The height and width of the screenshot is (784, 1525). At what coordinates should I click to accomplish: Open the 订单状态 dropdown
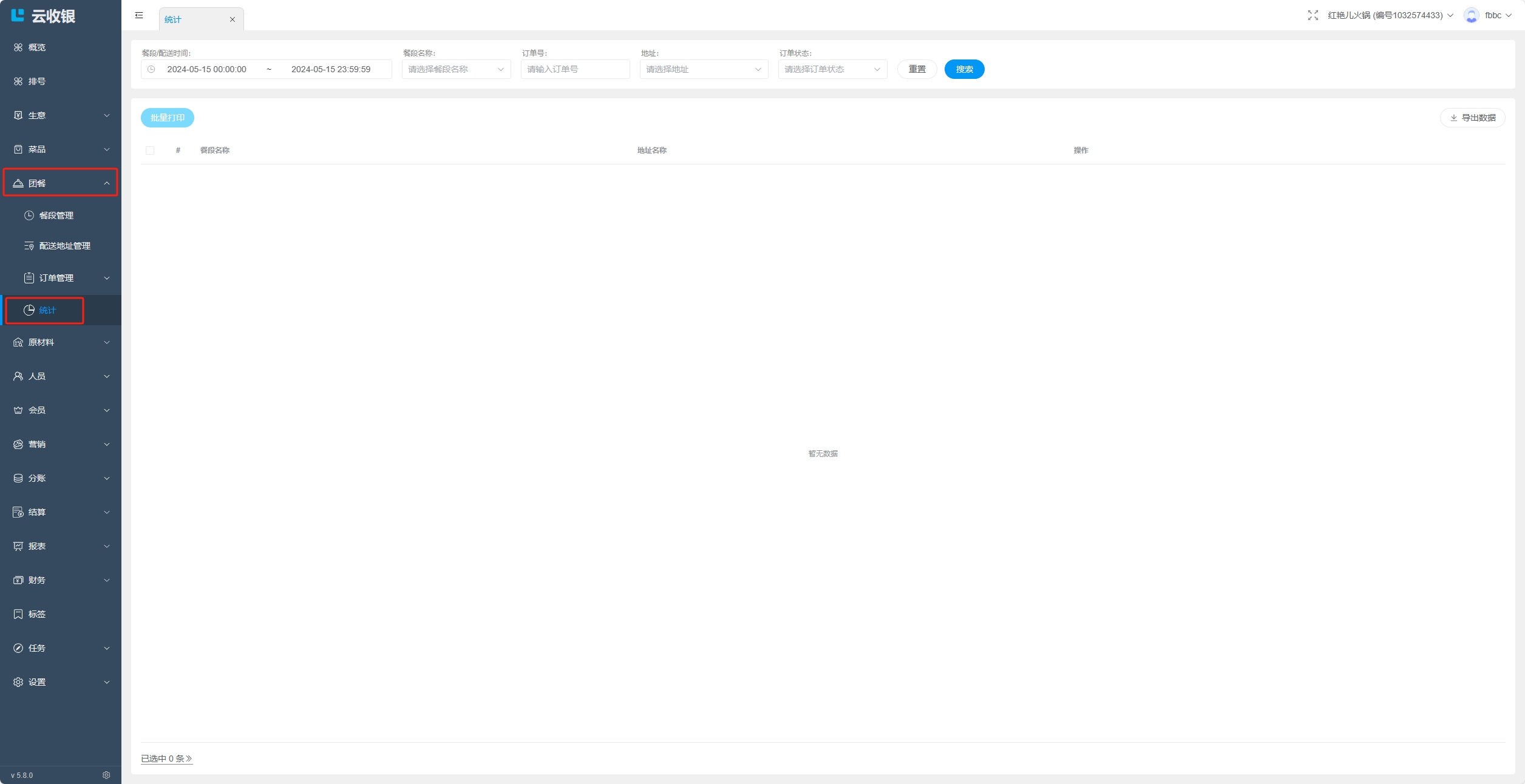click(x=832, y=69)
